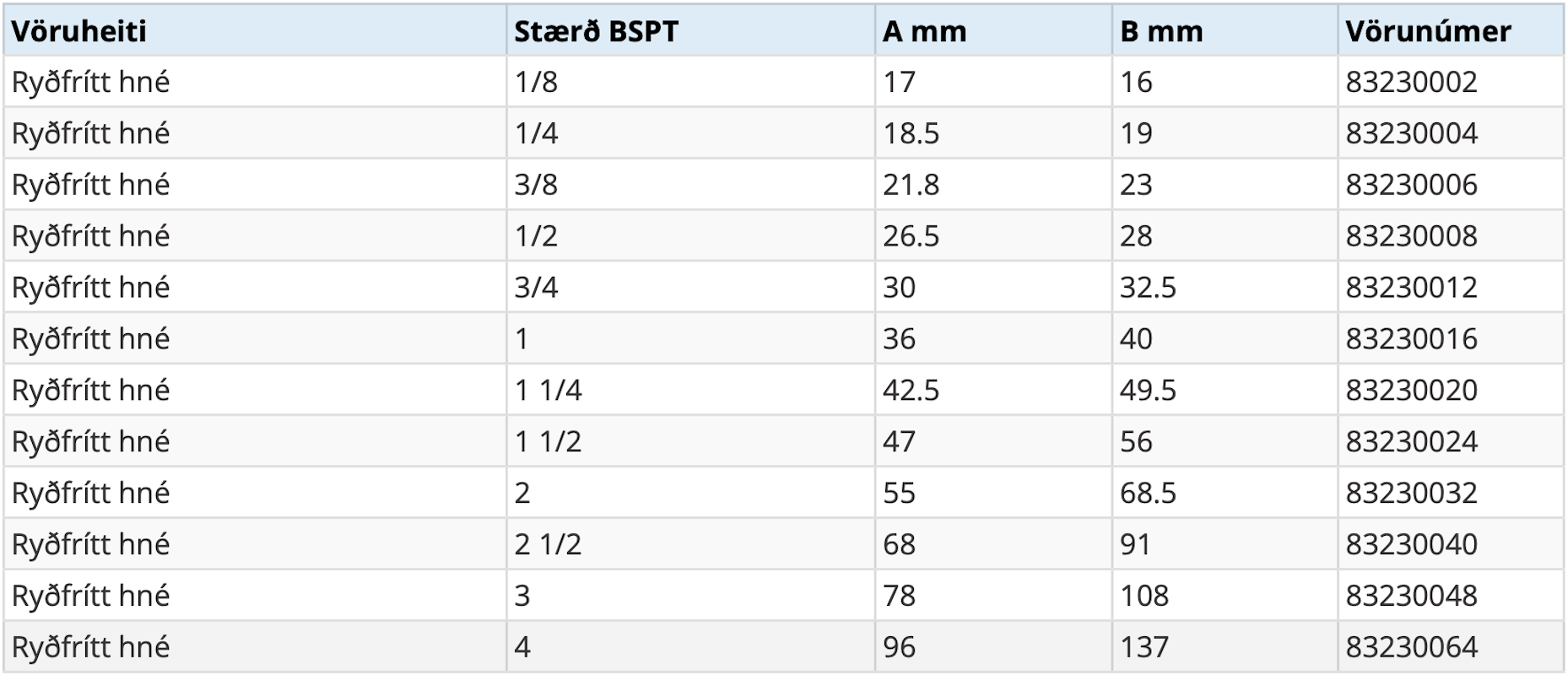Click the 3/8 size cell
1568x675 pixels.
coord(536,185)
